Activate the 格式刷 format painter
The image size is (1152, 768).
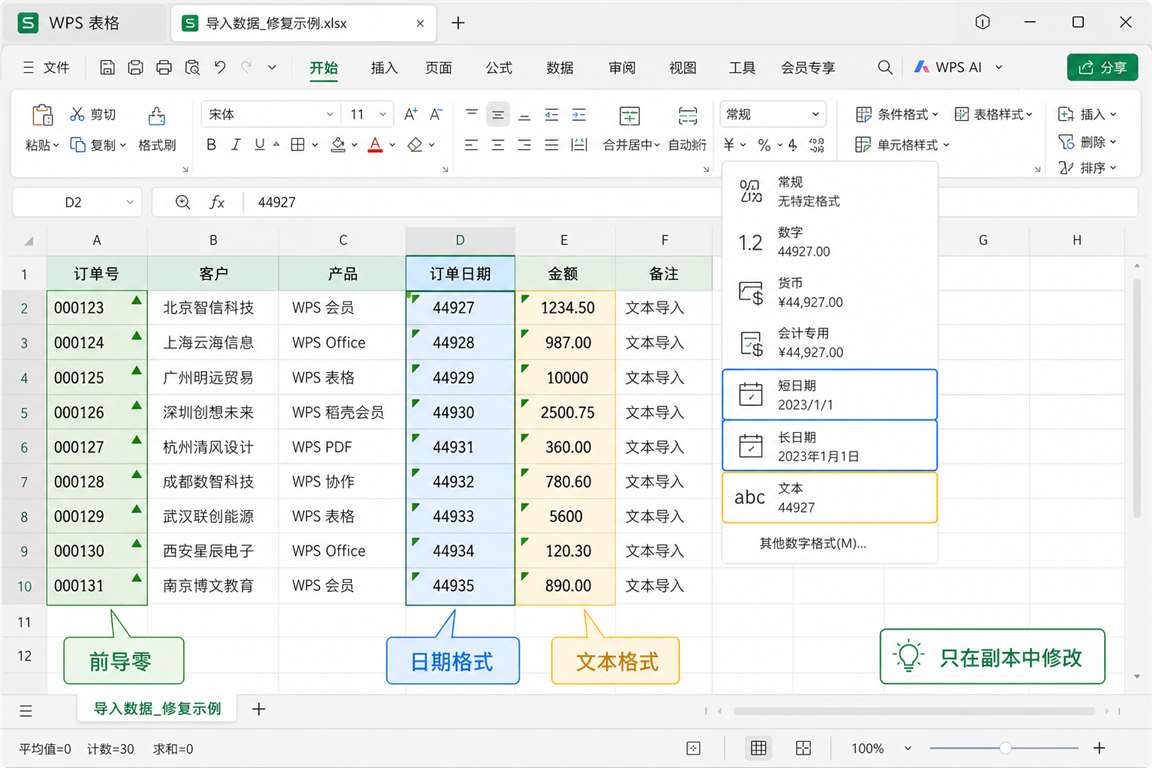coord(156,128)
